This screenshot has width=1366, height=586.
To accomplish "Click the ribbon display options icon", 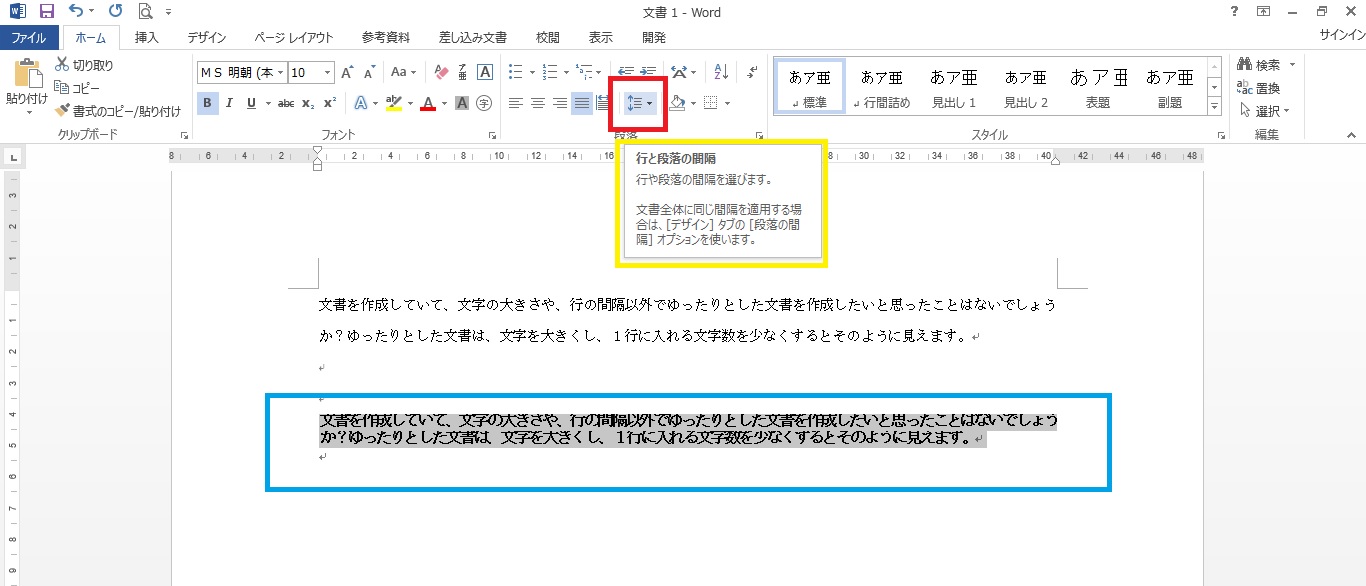I will [1264, 12].
